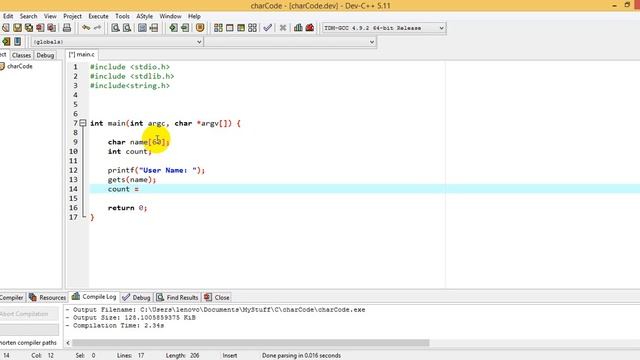Click the Goto Function toolbar icon

click(x=142, y=28)
